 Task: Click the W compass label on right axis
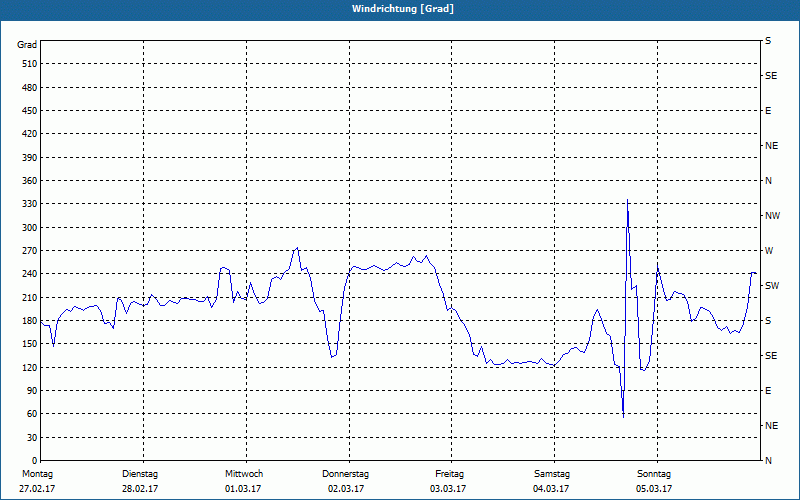[769, 251]
